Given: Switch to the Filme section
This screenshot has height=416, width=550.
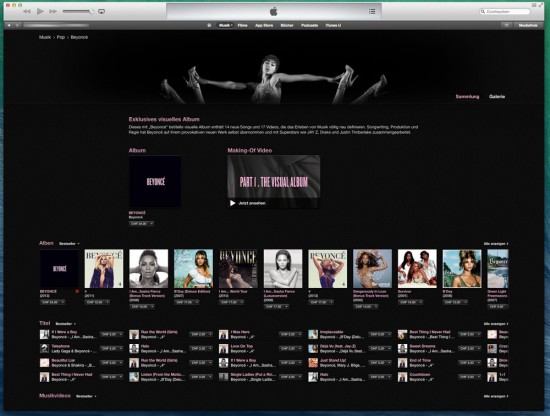Looking at the screenshot, I should [x=242, y=25].
